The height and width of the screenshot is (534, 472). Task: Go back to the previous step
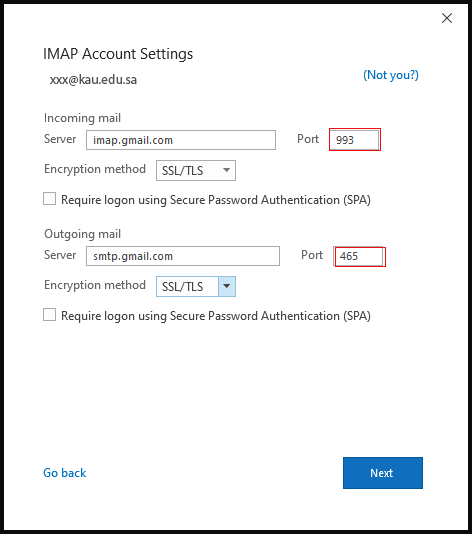coord(65,473)
